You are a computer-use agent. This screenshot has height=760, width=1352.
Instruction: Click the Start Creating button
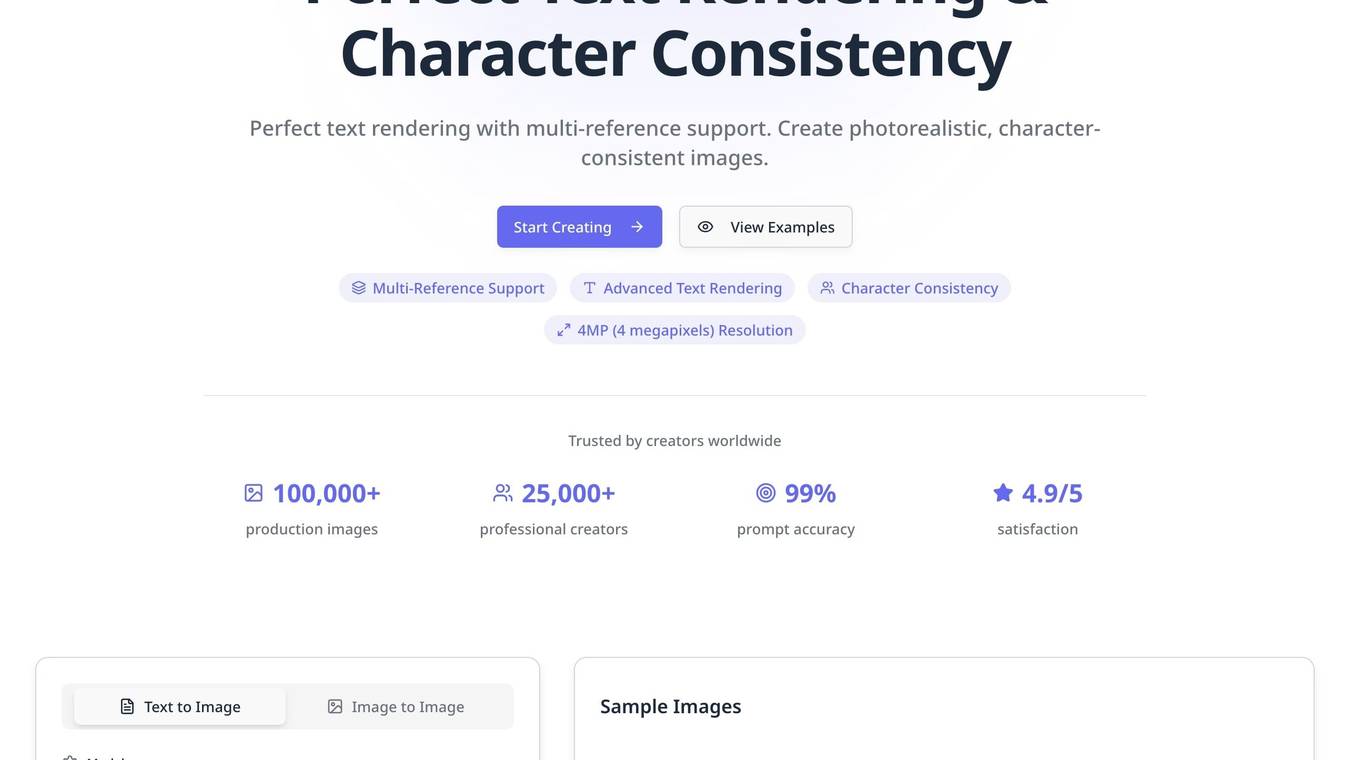pos(563,227)
